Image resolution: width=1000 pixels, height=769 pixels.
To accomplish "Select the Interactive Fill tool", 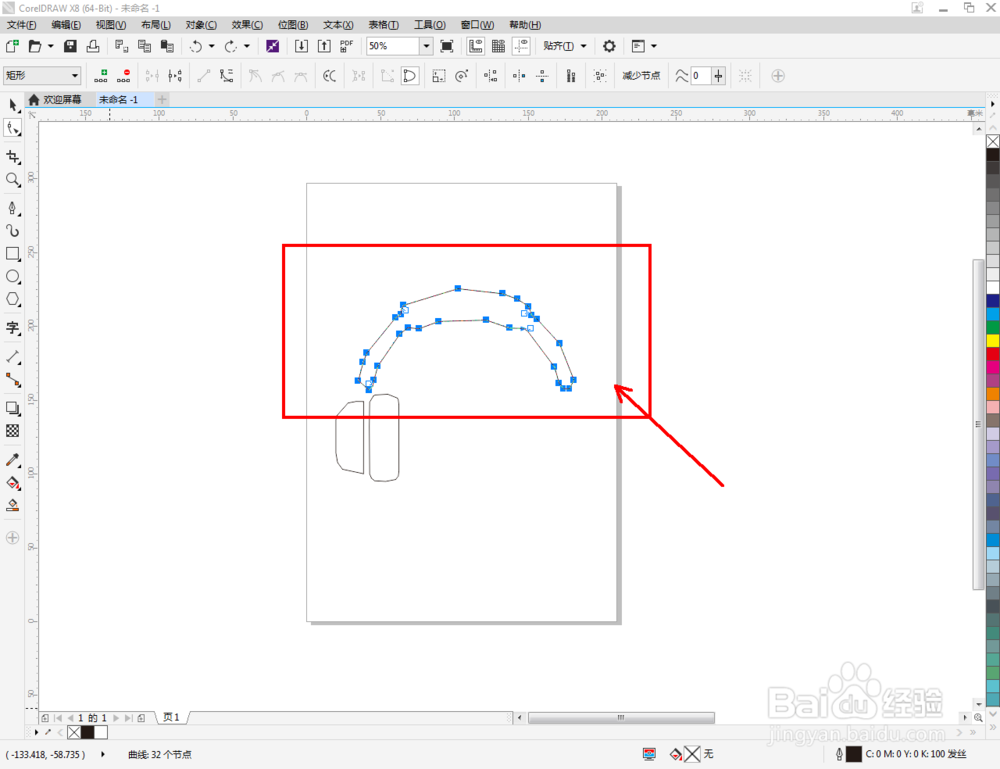I will (13, 483).
